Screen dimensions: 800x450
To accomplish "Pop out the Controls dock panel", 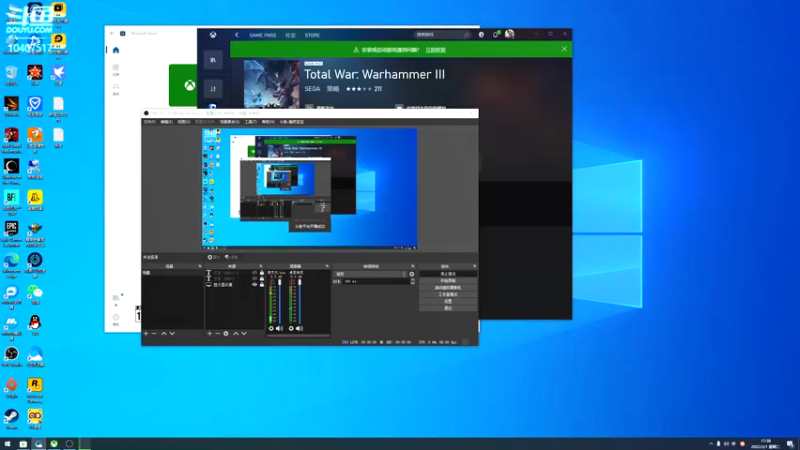I will 474,266.
